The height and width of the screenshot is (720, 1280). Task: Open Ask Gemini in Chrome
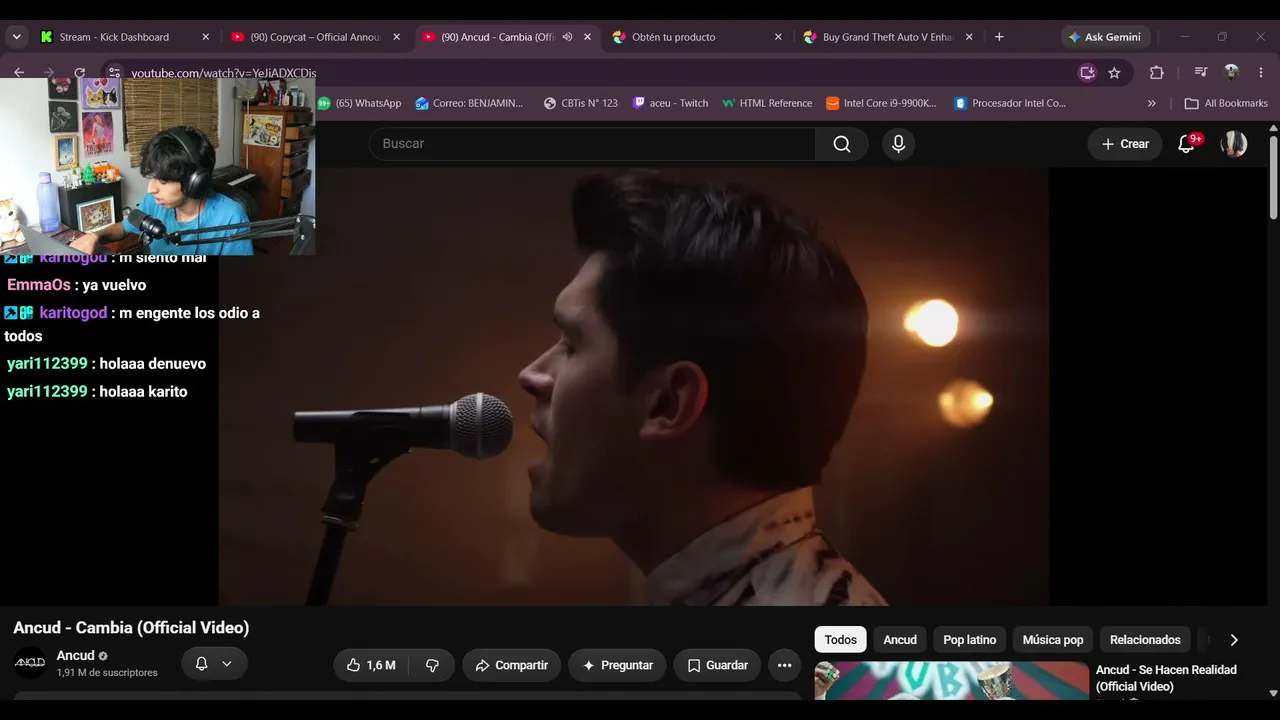(1105, 37)
